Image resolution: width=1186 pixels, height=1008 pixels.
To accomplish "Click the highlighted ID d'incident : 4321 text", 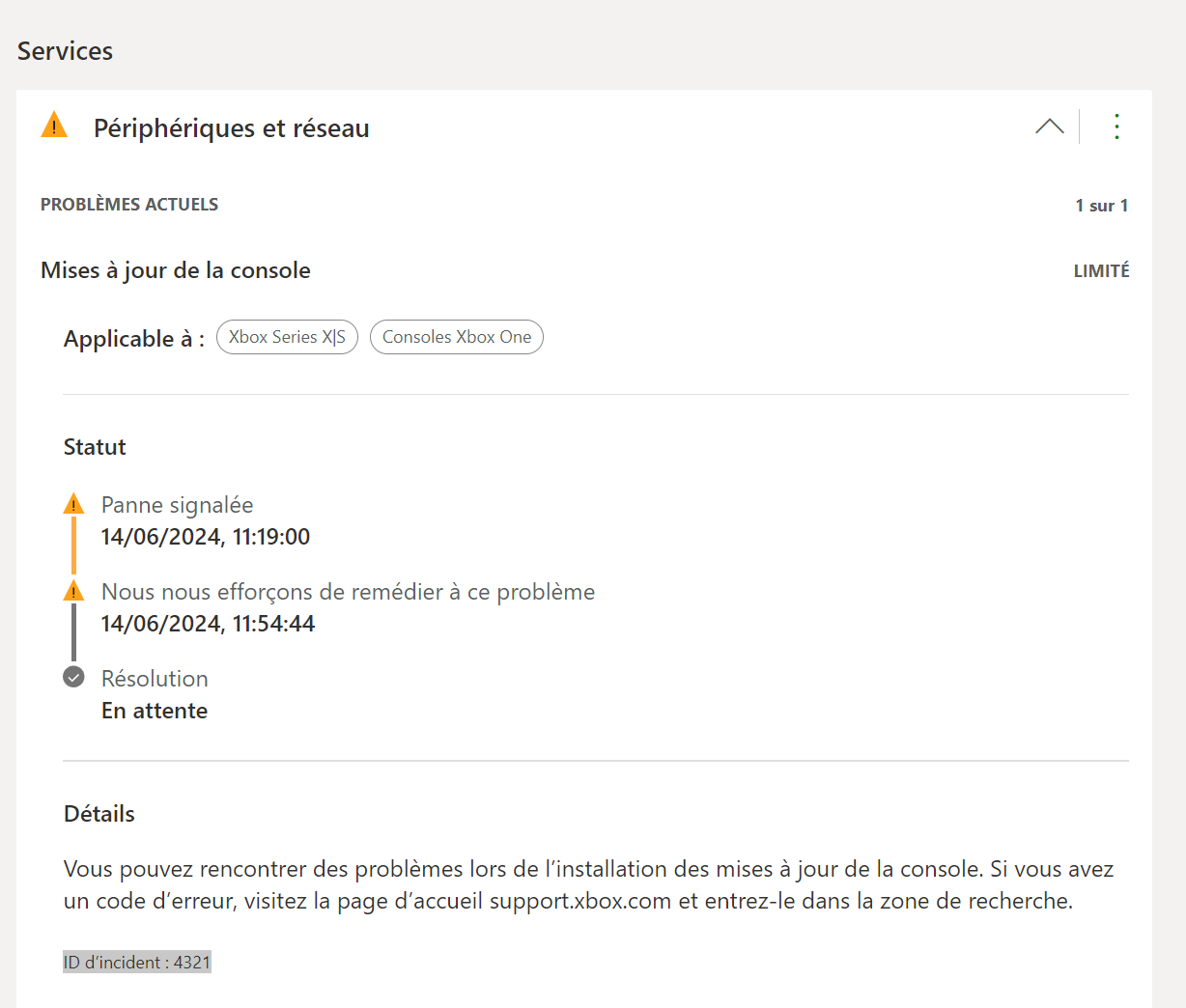I will pyautogui.click(x=137, y=963).
